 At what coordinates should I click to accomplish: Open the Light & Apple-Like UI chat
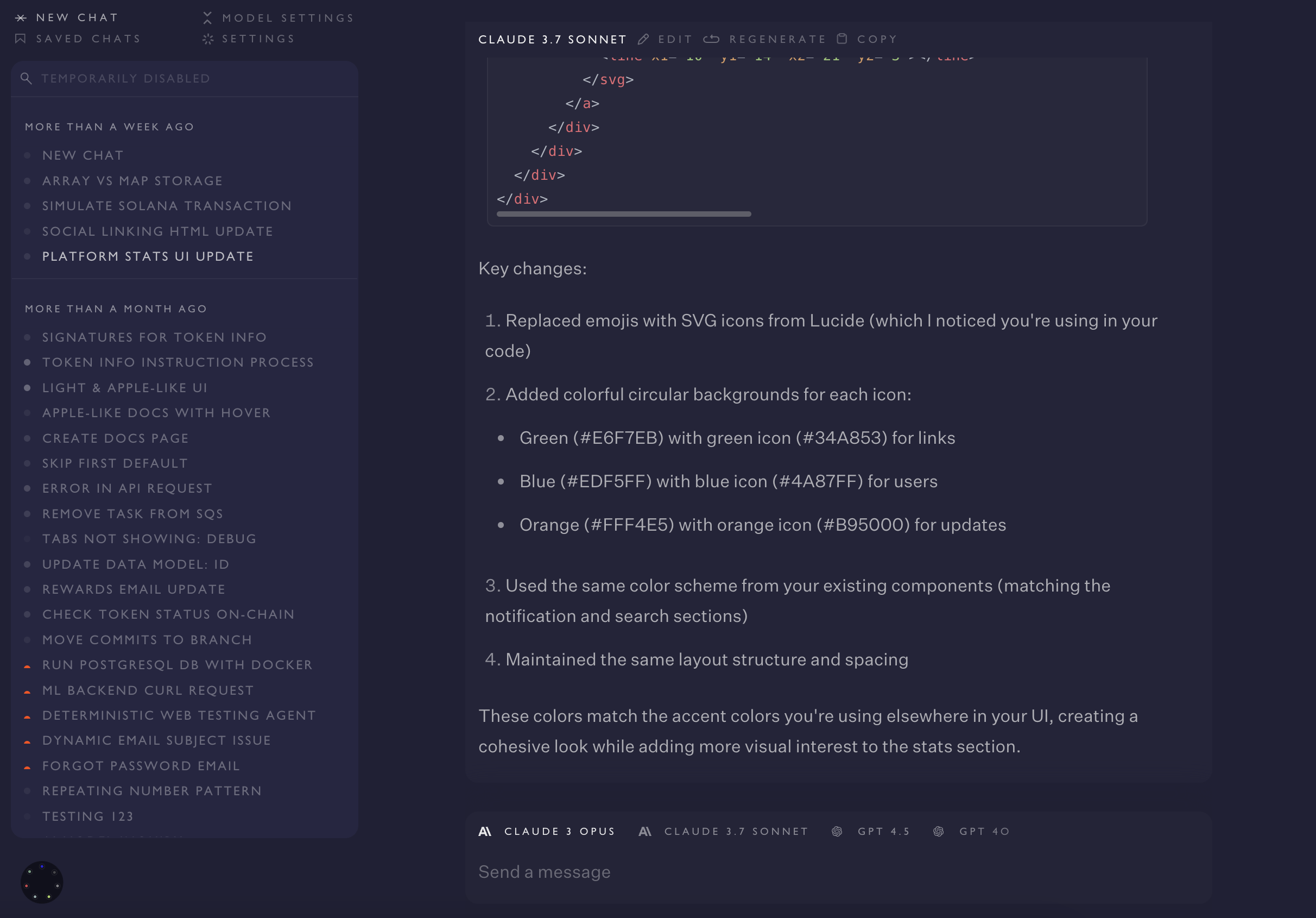click(x=125, y=388)
